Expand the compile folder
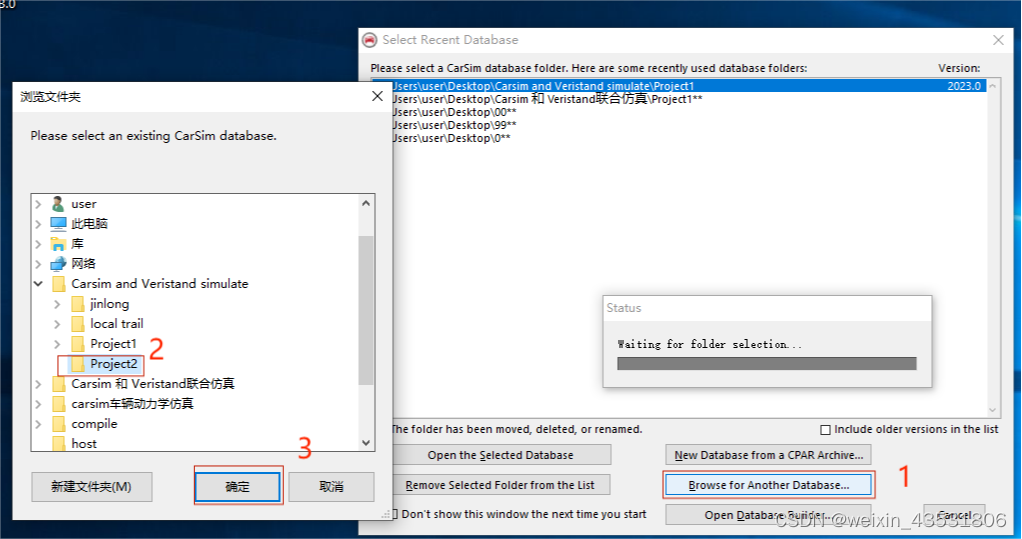Screen dimensions: 1022x539 point(38,424)
